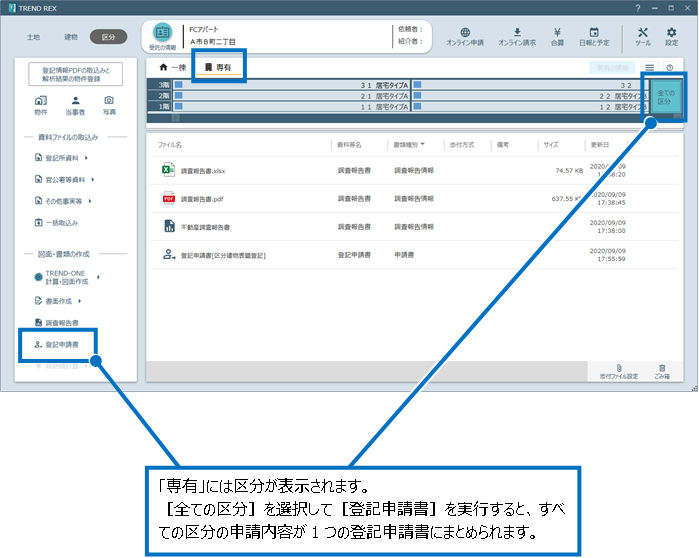This screenshot has width=699, height=558.
Task: Open 合算 yen icon
Action: point(557,32)
